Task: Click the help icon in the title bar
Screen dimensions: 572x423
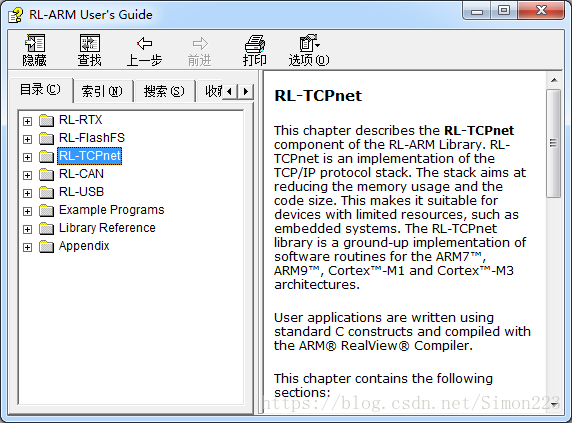Action: 15,15
